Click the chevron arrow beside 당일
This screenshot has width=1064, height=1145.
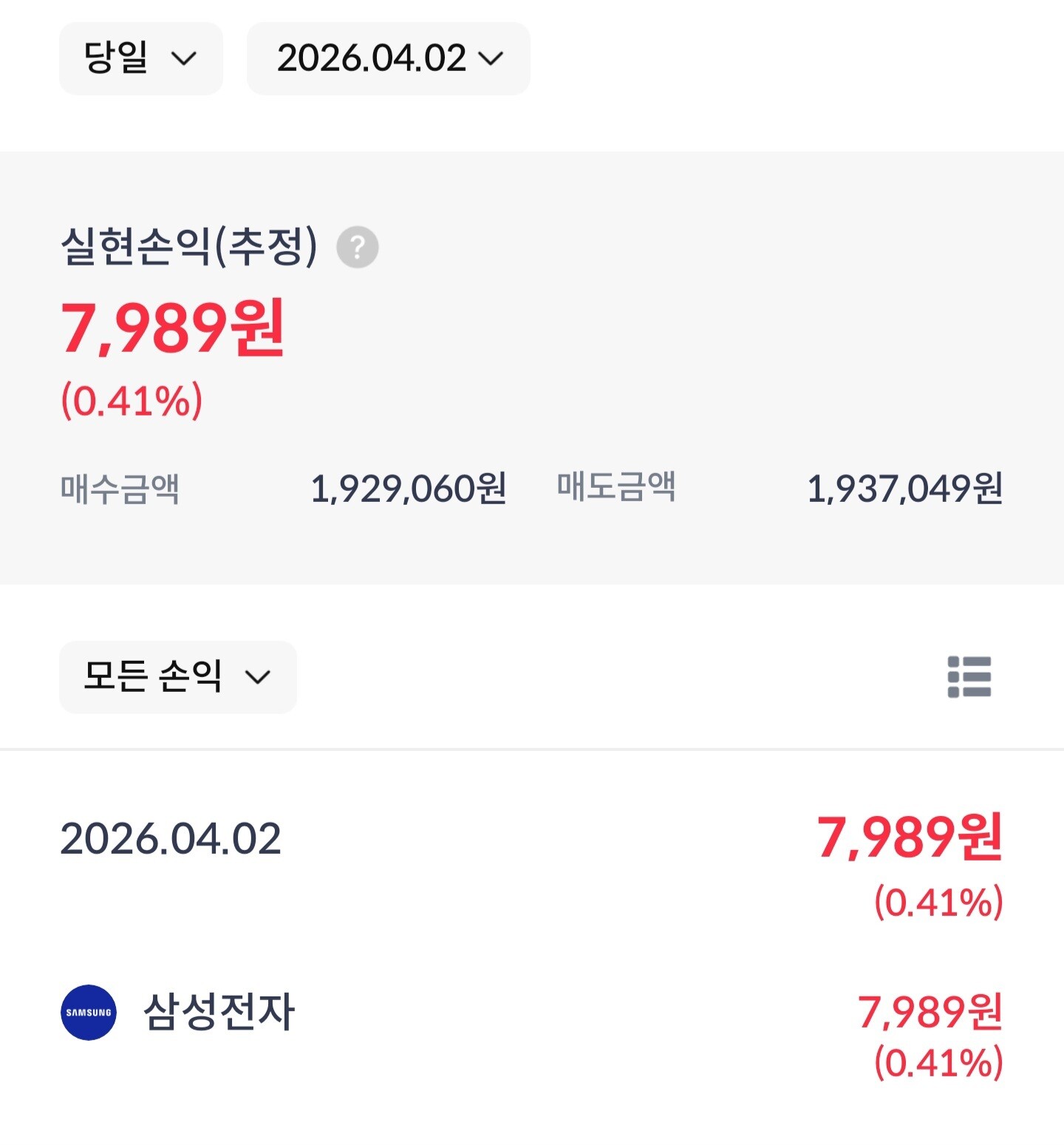pos(184,58)
